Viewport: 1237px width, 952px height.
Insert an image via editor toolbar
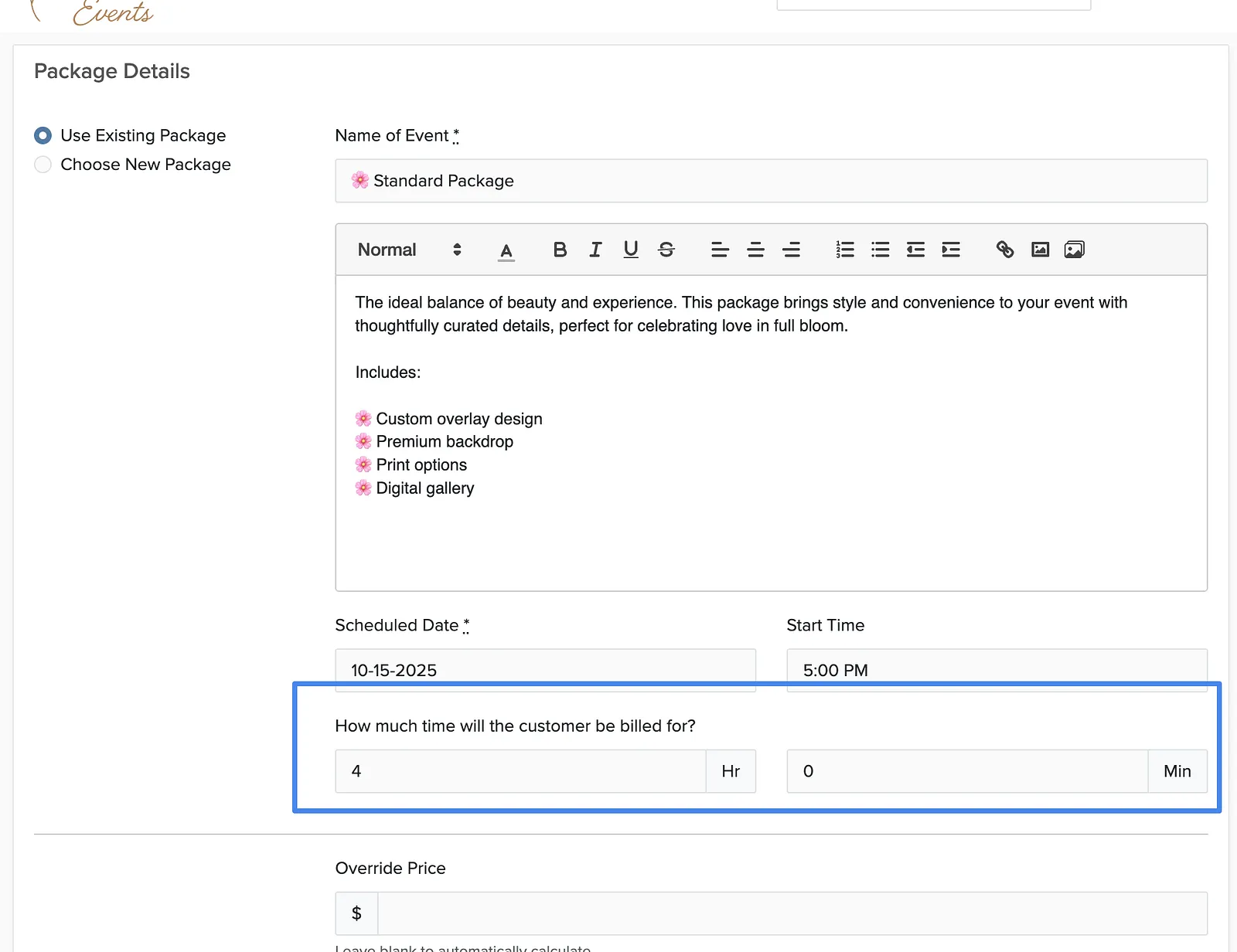tap(1041, 250)
